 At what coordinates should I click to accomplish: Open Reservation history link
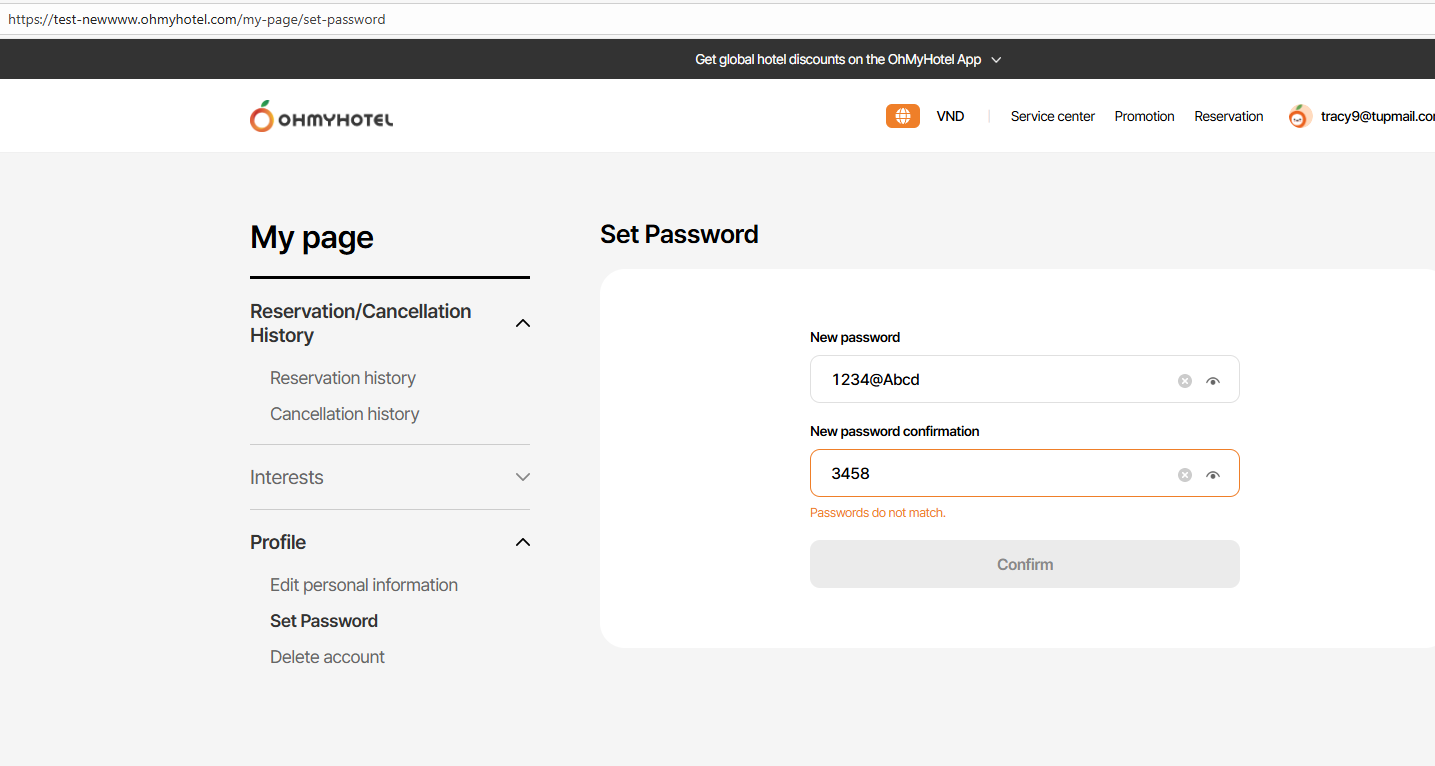pyautogui.click(x=343, y=378)
